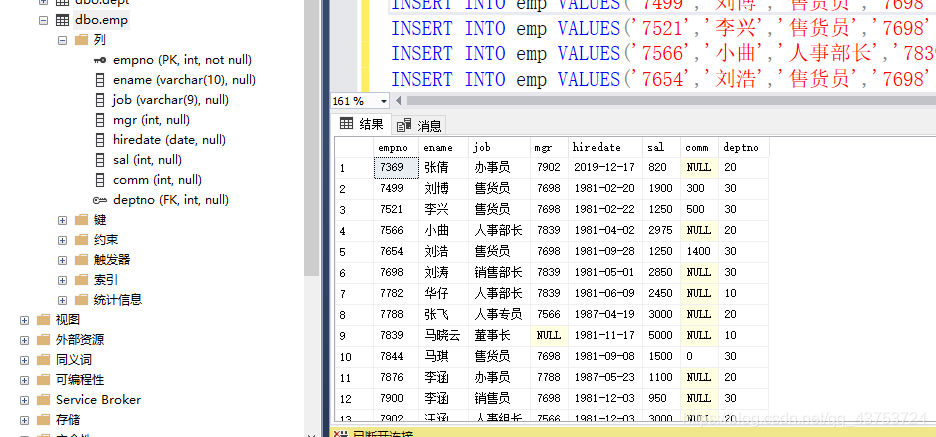Click the job cell 销售部长
The height and width of the screenshot is (437, 936).
click(500, 272)
